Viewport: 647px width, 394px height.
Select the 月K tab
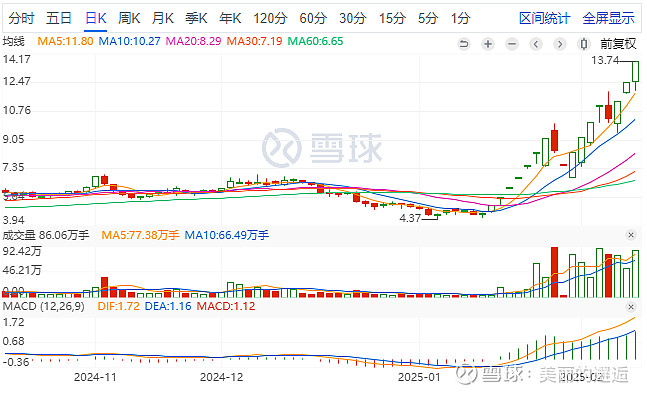(163, 18)
